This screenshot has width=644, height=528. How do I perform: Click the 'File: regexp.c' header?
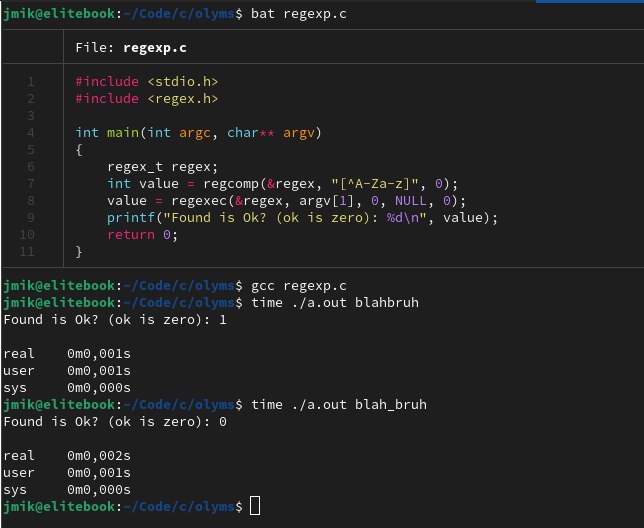pyautogui.click(x=131, y=48)
